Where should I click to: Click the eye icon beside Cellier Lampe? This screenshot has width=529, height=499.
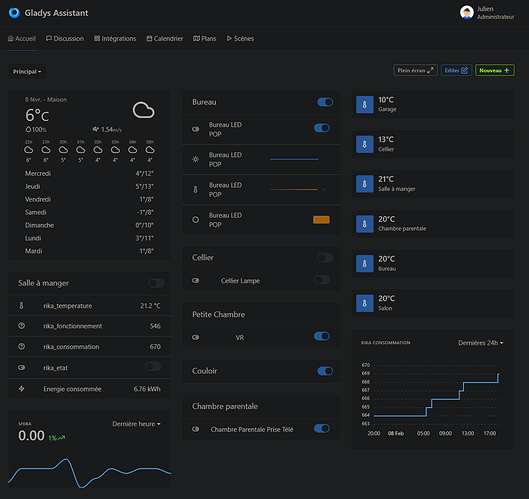point(195,280)
